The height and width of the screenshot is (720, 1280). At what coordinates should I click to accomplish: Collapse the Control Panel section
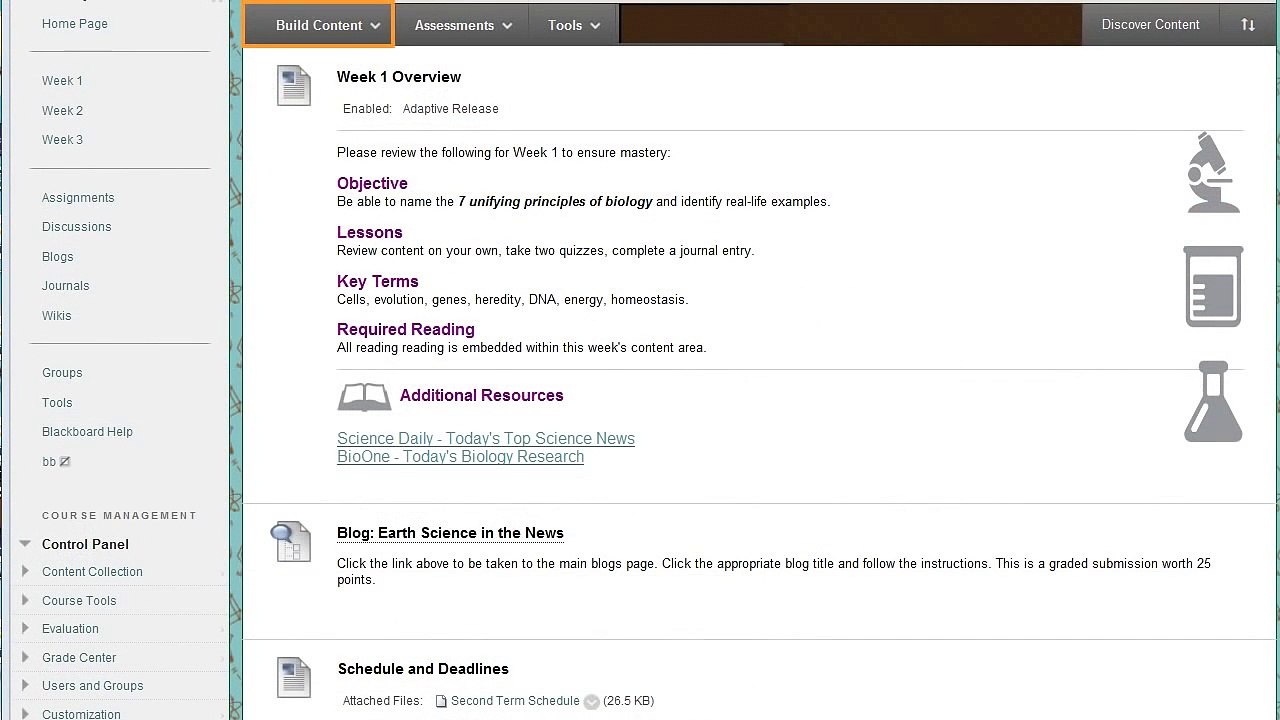tap(25, 544)
